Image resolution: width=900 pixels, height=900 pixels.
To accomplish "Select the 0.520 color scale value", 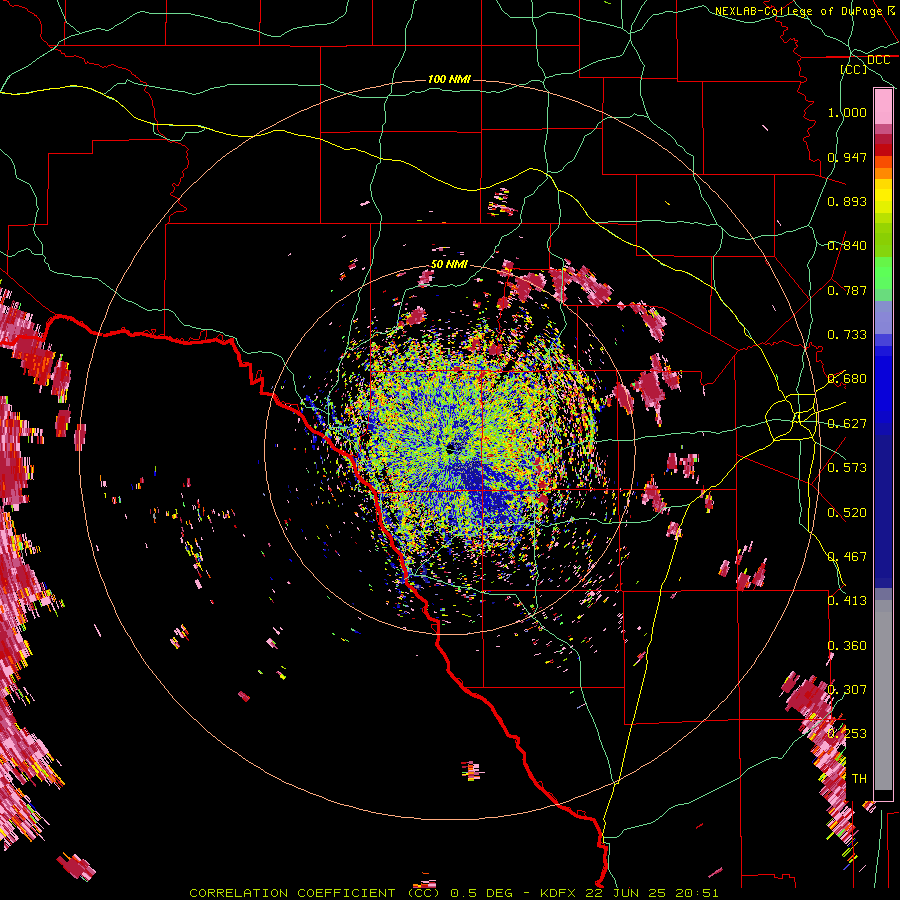I will point(847,513).
